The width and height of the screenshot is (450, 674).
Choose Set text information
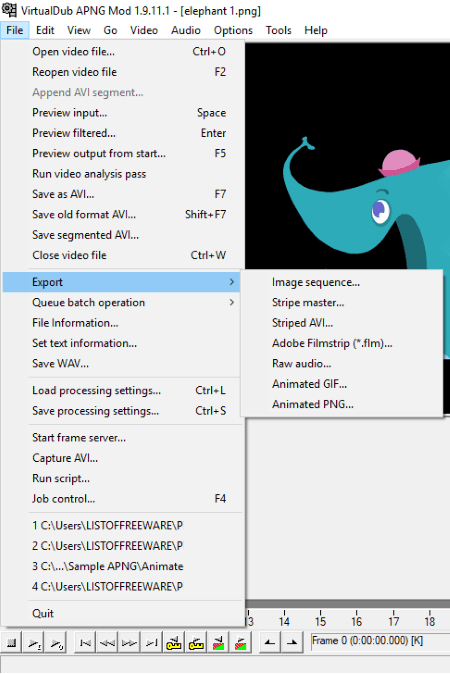(123, 343)
